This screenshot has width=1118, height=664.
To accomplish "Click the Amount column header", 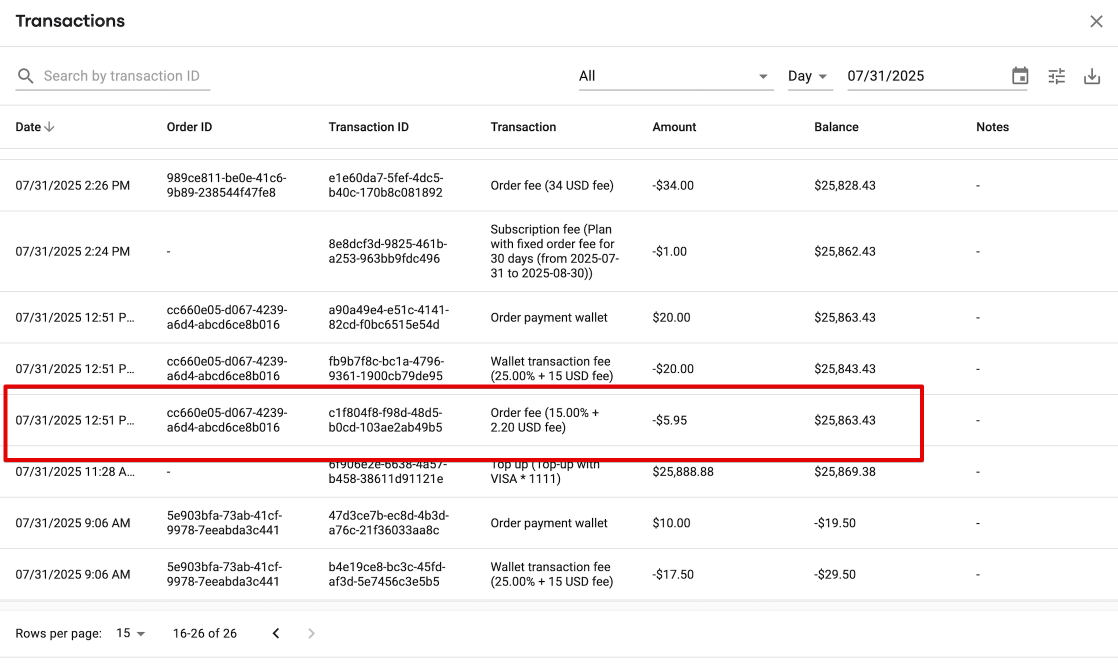I will [x=674, y=127].
